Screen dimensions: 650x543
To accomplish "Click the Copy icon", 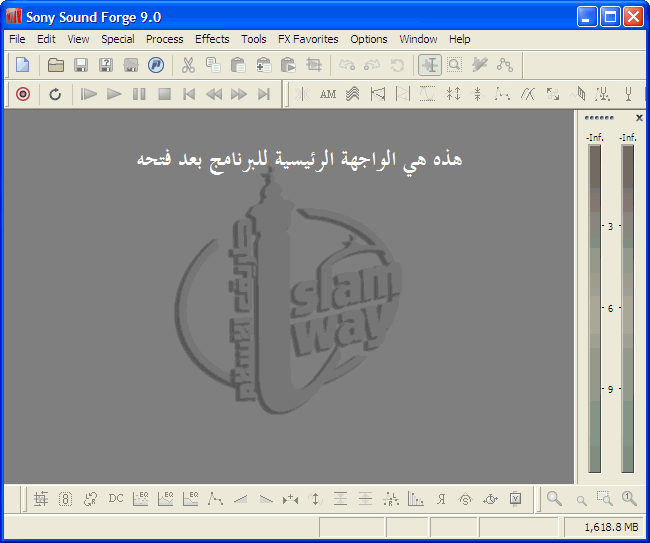I will pyautogui.click(x=213, y=65).
